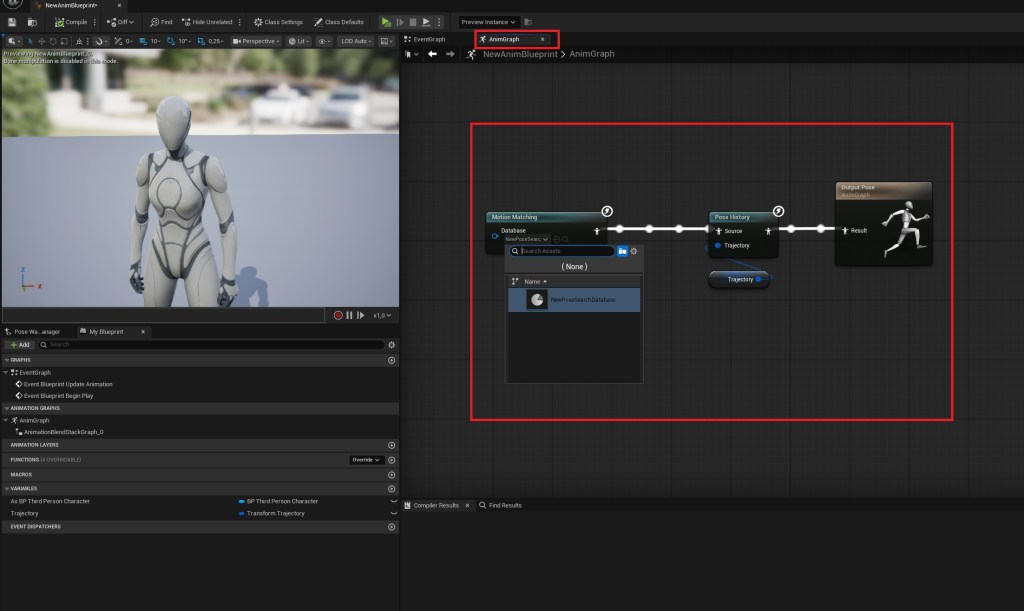Screen dimensions: 1024x611
Task: Click the Find toolbar button
Action: coord(161,21)
